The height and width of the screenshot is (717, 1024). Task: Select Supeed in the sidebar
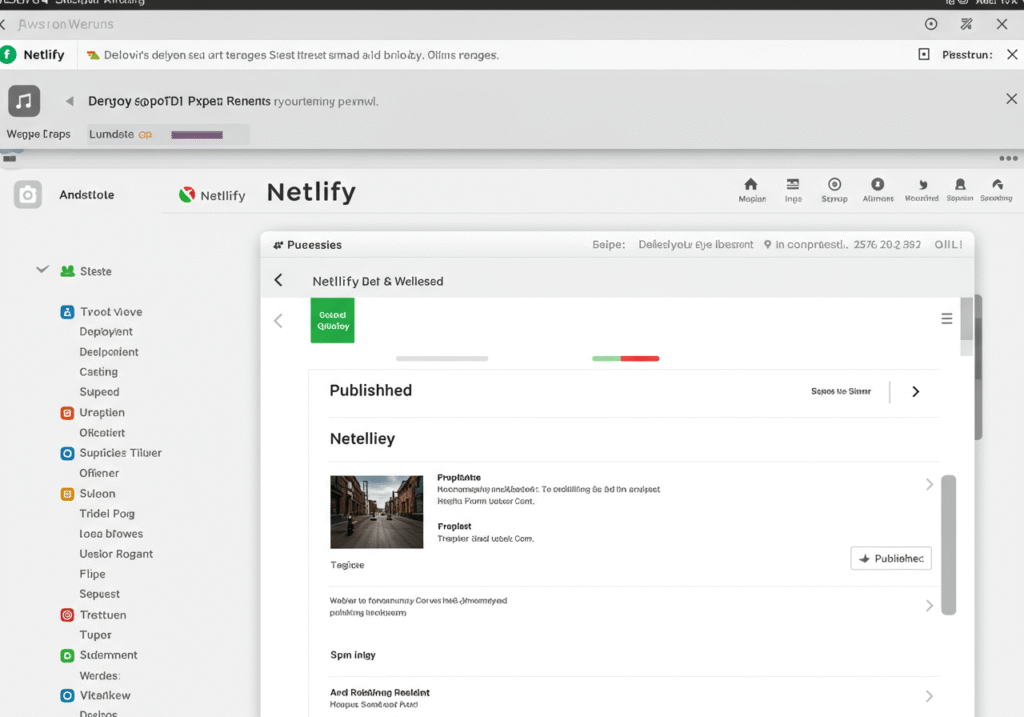(x=99, y=392)
